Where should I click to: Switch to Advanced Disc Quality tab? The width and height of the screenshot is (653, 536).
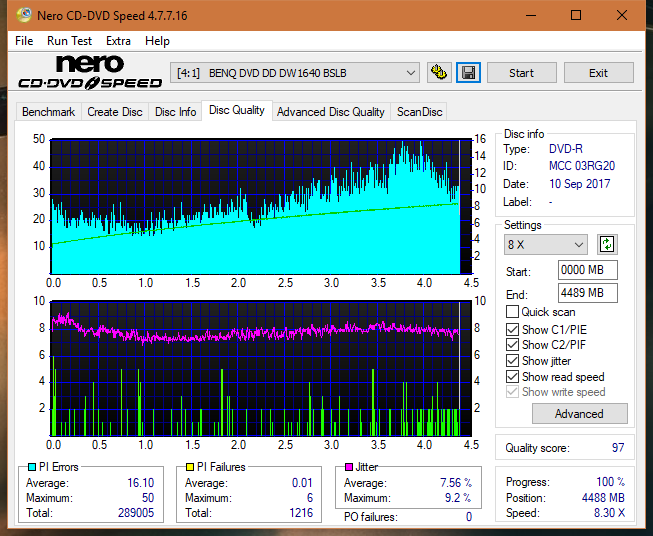click(331, 112)
